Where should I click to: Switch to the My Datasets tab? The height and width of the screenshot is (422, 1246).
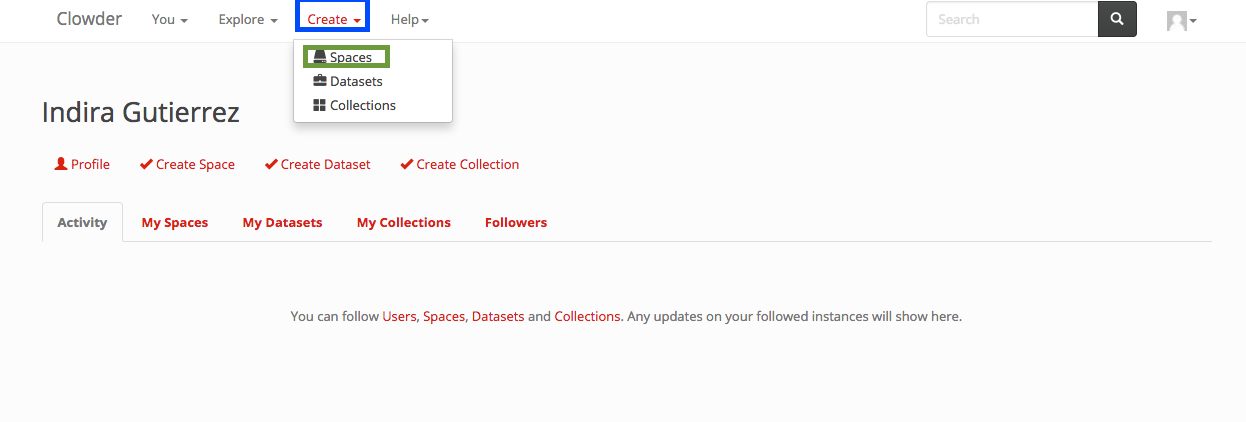click(x=282, y=222)
